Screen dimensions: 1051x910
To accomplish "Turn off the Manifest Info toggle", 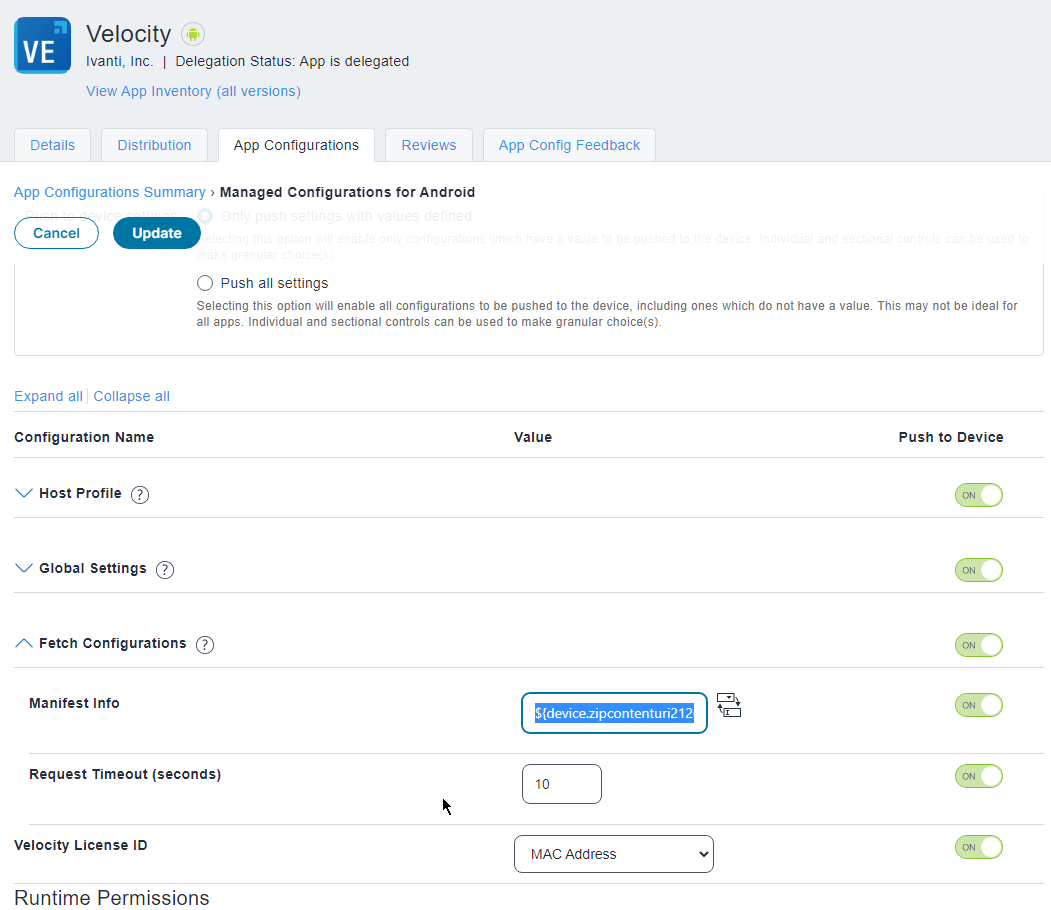I will tap(978, 705).
